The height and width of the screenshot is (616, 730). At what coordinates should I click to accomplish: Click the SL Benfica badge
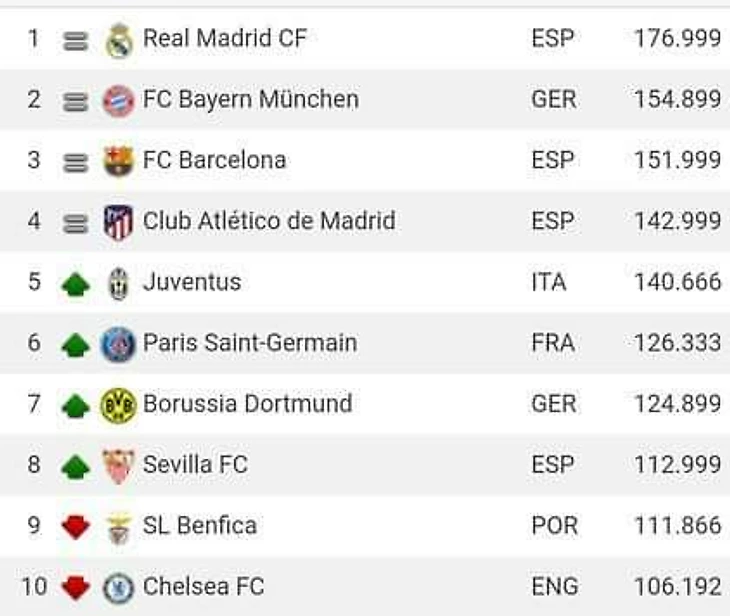118,528
